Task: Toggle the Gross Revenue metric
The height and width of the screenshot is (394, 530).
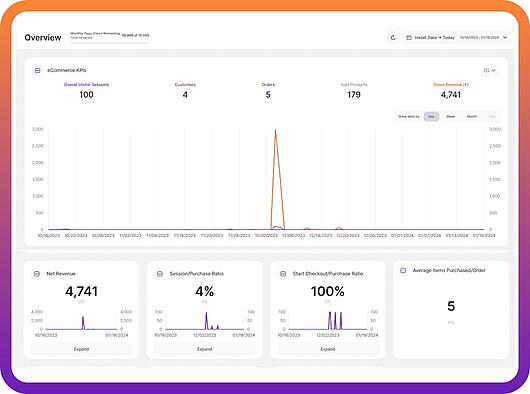Action: click(x=451, y=84)
